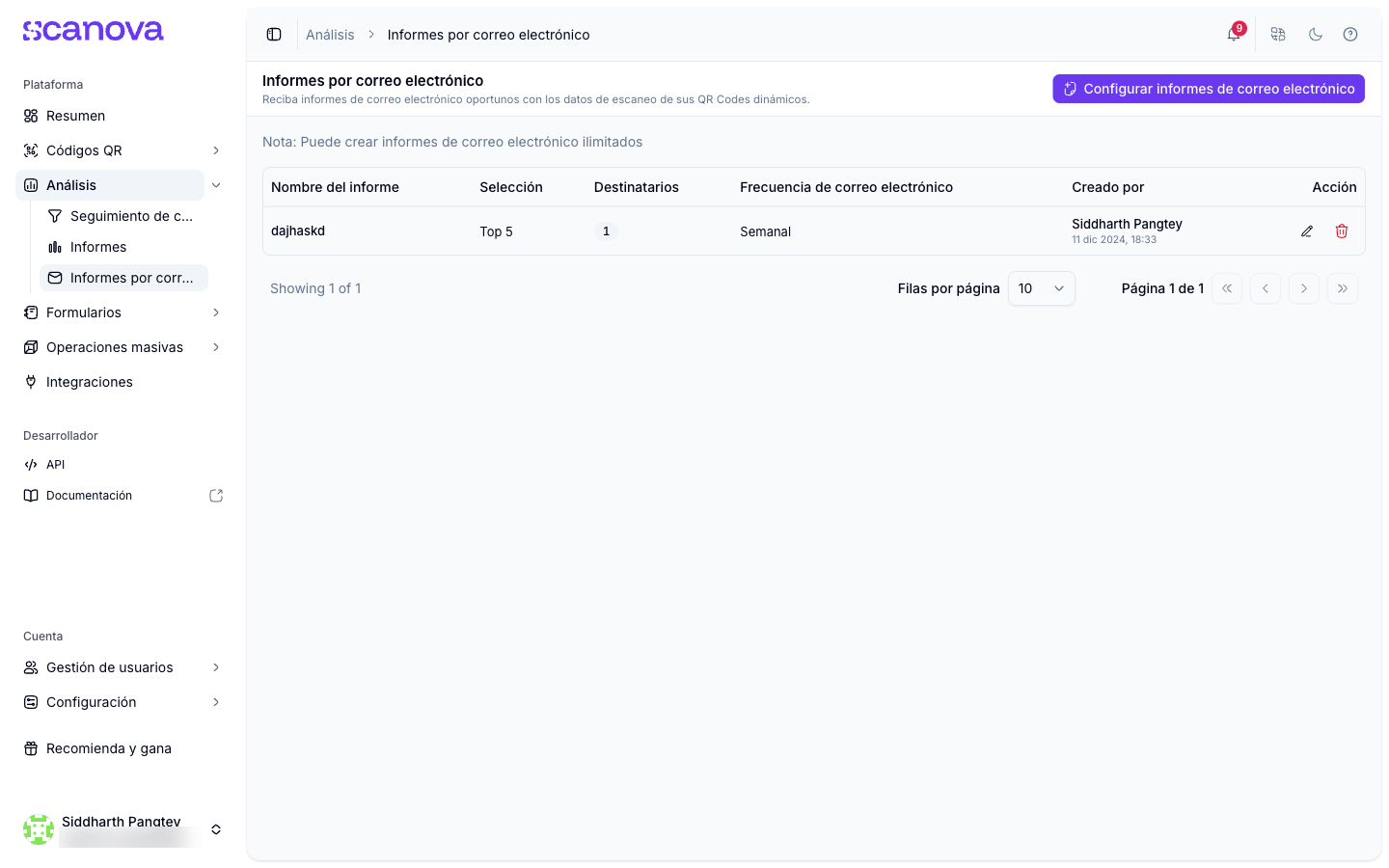Screen dimensions: 1389x868
Task: Click the Recomienda y gana gift icon
Action: pos(31,748)
